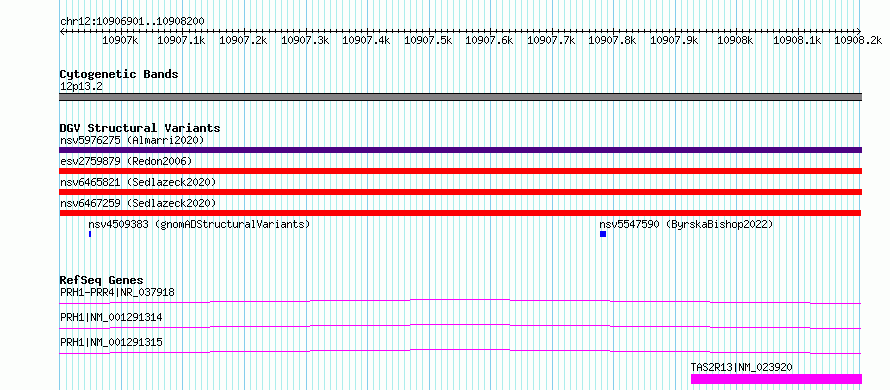Viewport: 890px width, 390px height.
Task: Click the 10907.9k ruler tick label
Action: (x=674, y=40)
